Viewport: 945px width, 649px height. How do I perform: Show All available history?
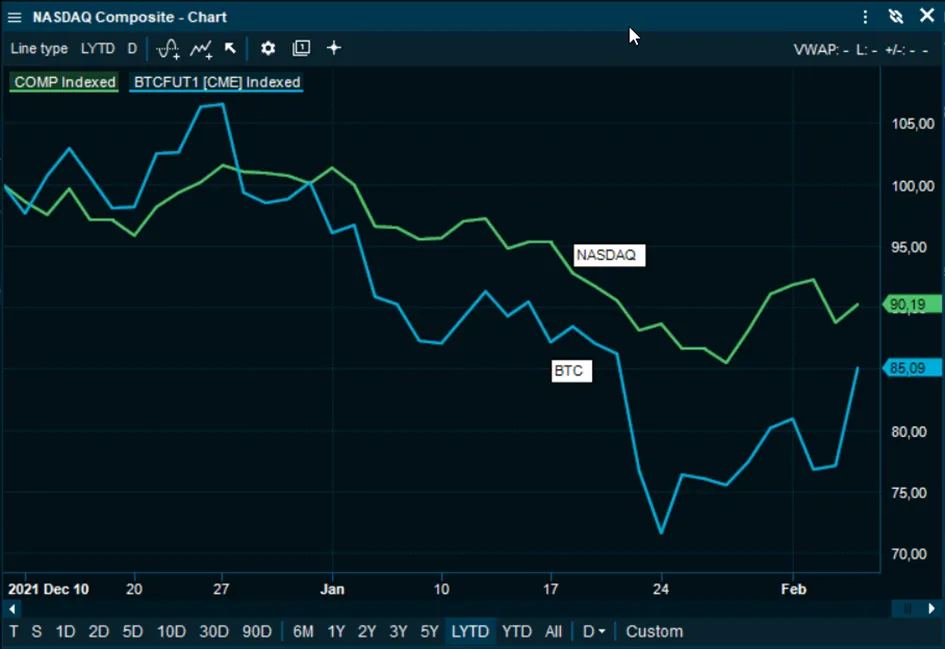pyautogui.click(x=553, y=632)
